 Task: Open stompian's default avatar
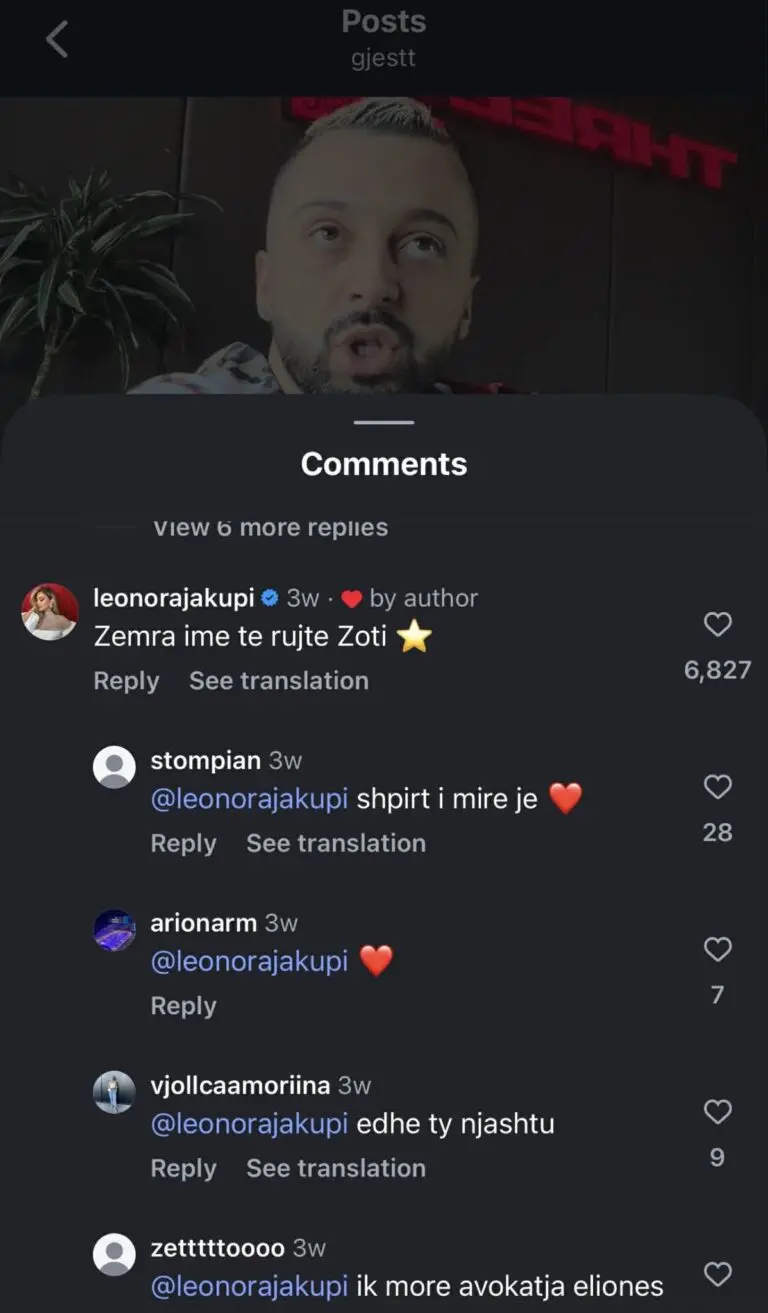coord(114,768)
